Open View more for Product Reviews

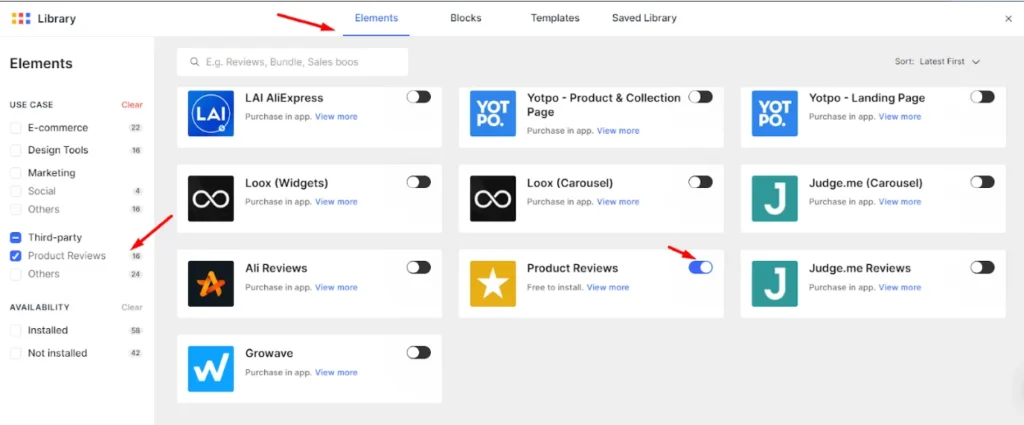pyautogui.click(x=608, y=287)
